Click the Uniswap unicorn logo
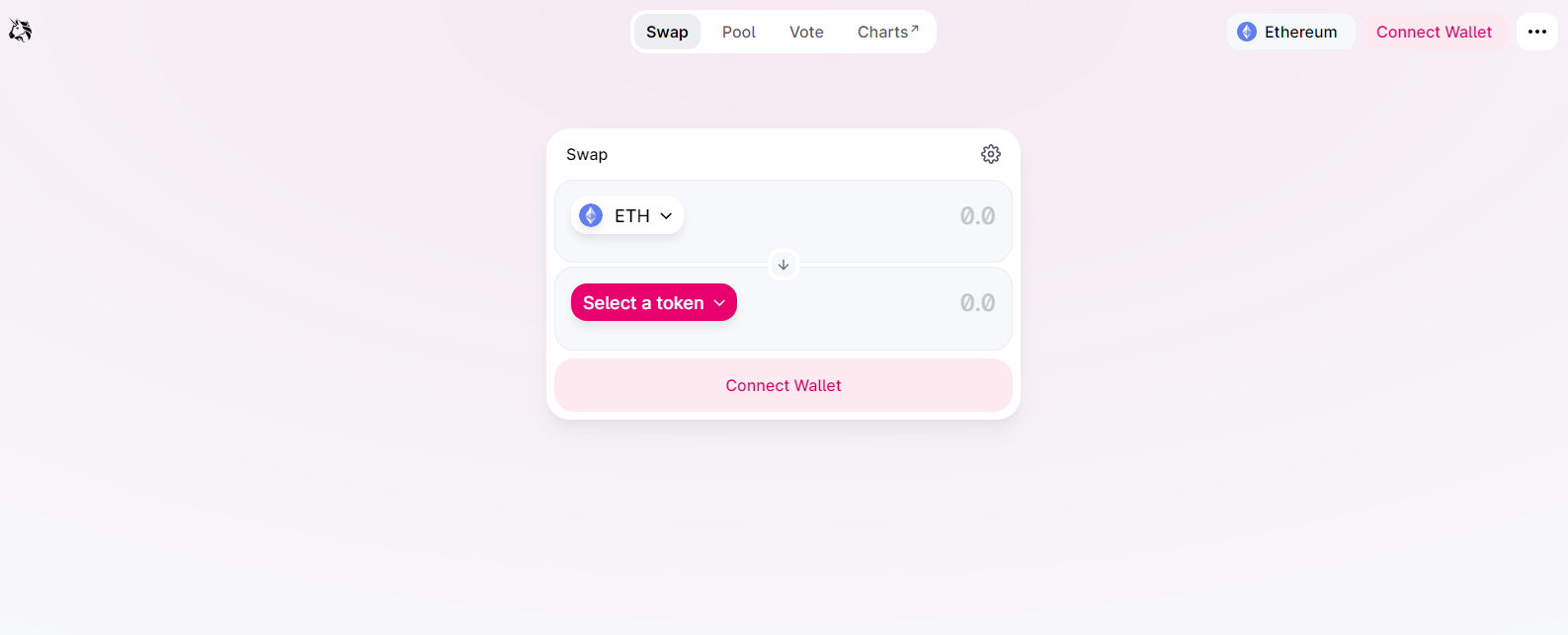Image resolution: width=1568 pixels, height=635 pixels. pos(20,31)
